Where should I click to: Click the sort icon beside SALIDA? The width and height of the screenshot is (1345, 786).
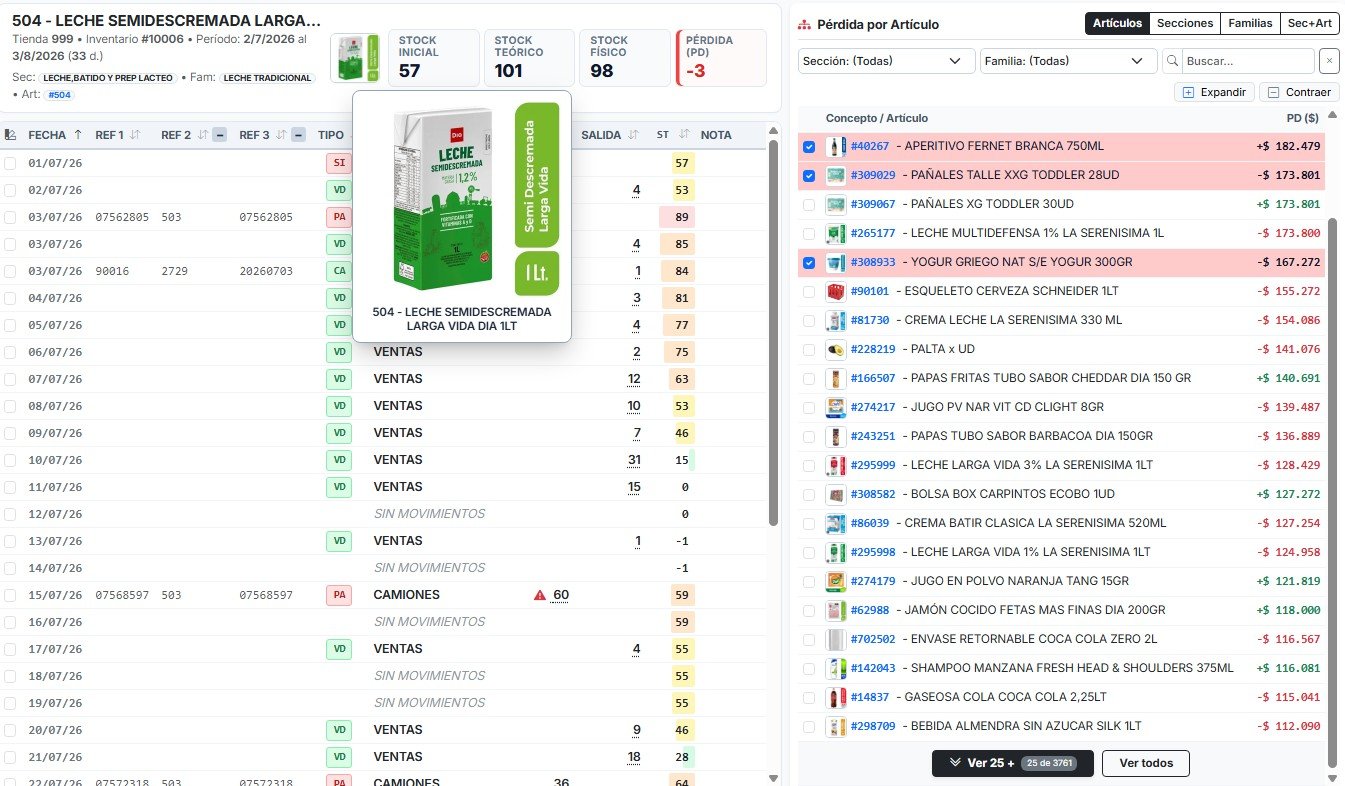[x=633, y=135]
